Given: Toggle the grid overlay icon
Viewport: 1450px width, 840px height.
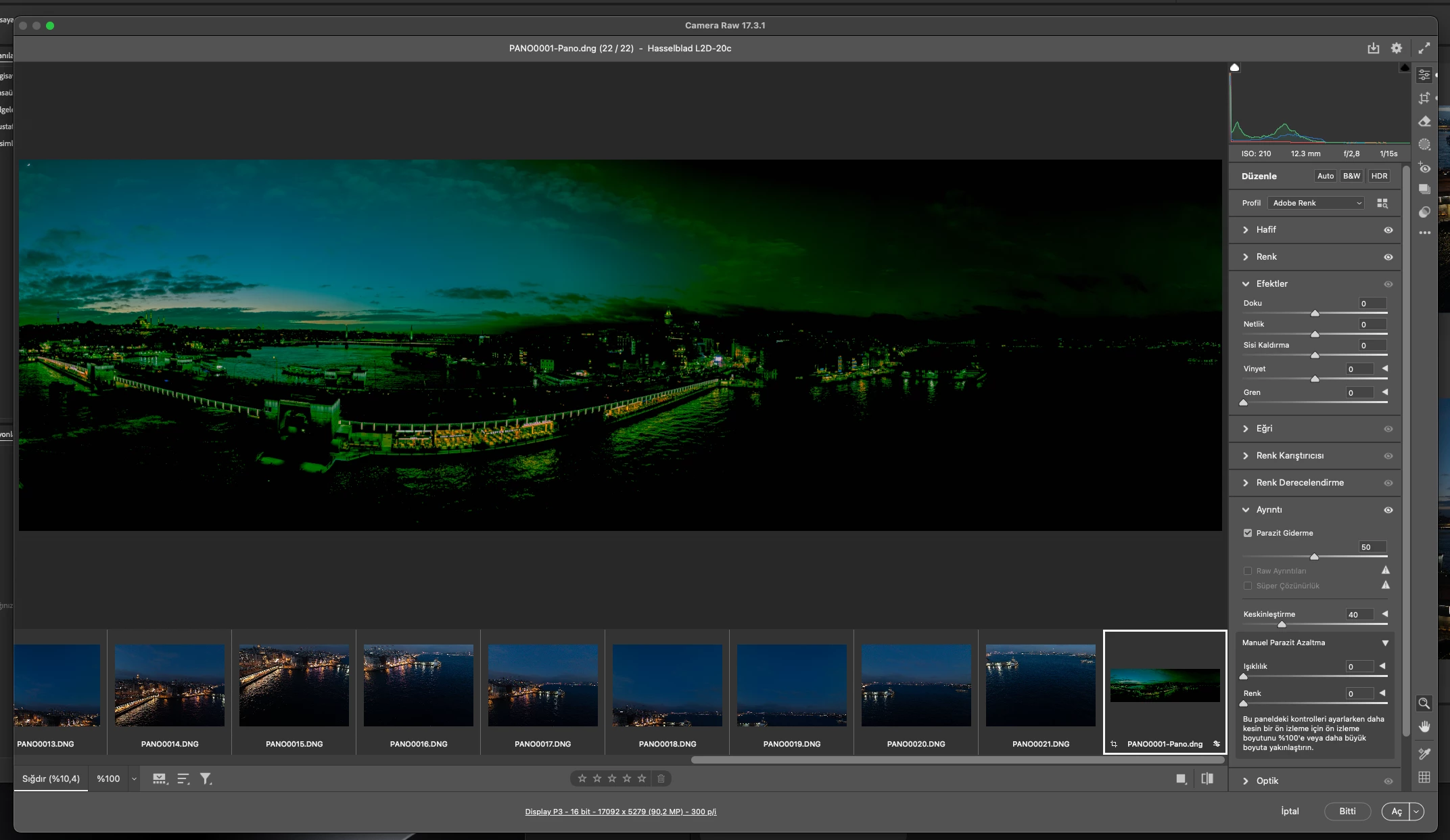Looking at the screenshot, I should [1424, 777].
